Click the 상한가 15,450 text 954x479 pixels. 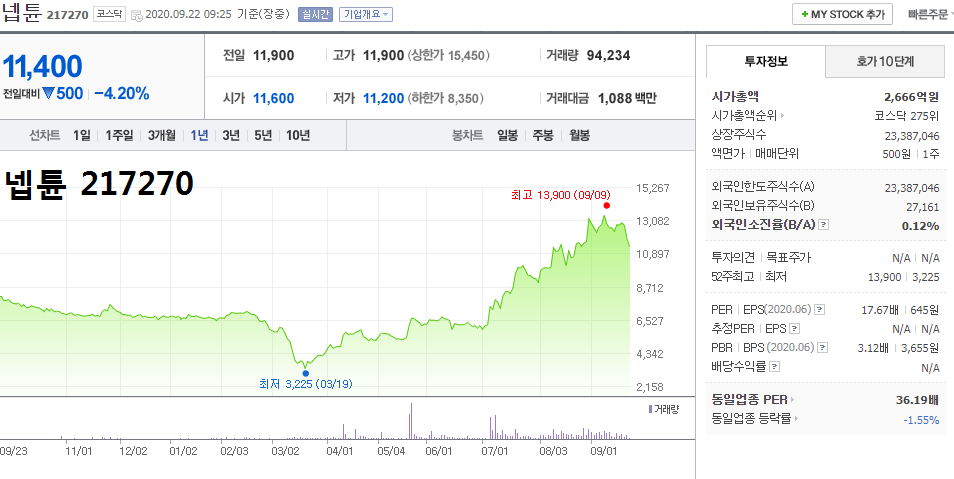[448, 55]
